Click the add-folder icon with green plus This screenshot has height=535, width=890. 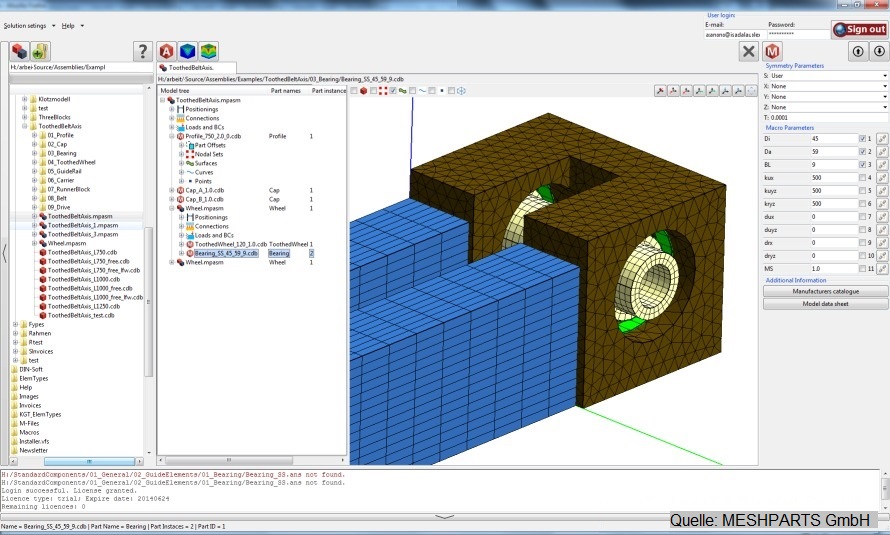click(x=39, y=51)
